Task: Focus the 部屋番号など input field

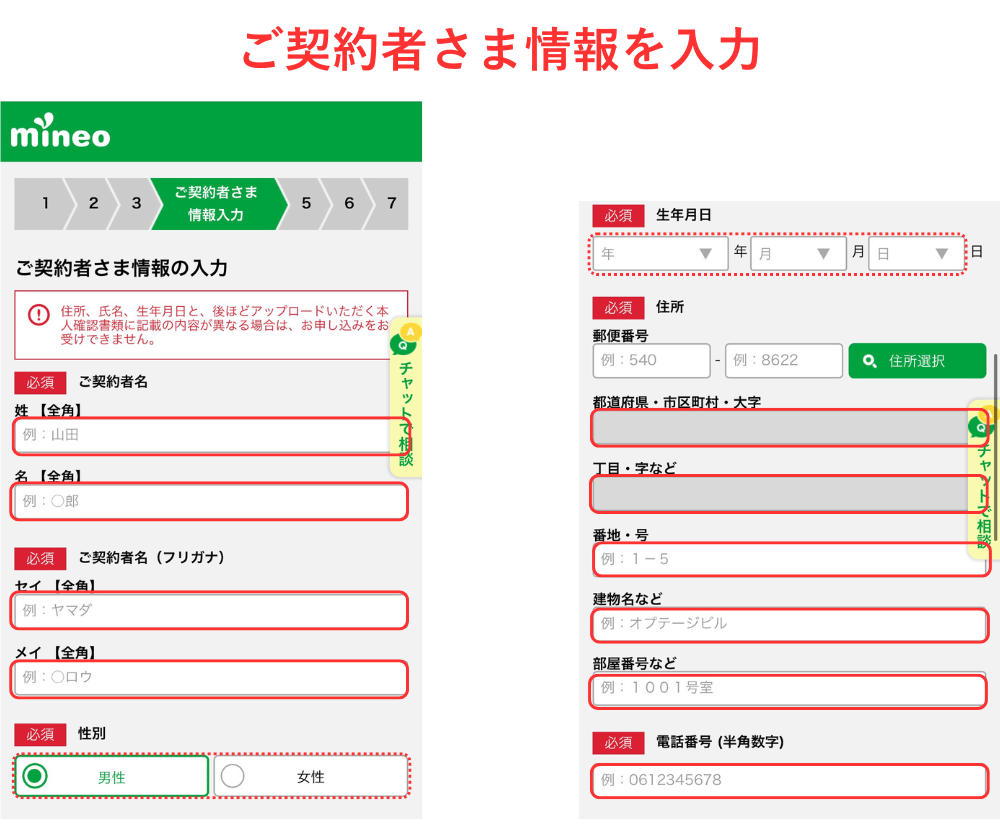Action: (x=790, y=690)
